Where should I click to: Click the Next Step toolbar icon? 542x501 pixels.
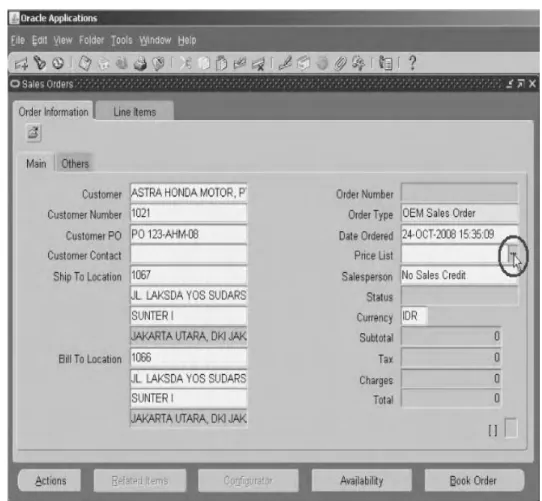pos(103,64)
